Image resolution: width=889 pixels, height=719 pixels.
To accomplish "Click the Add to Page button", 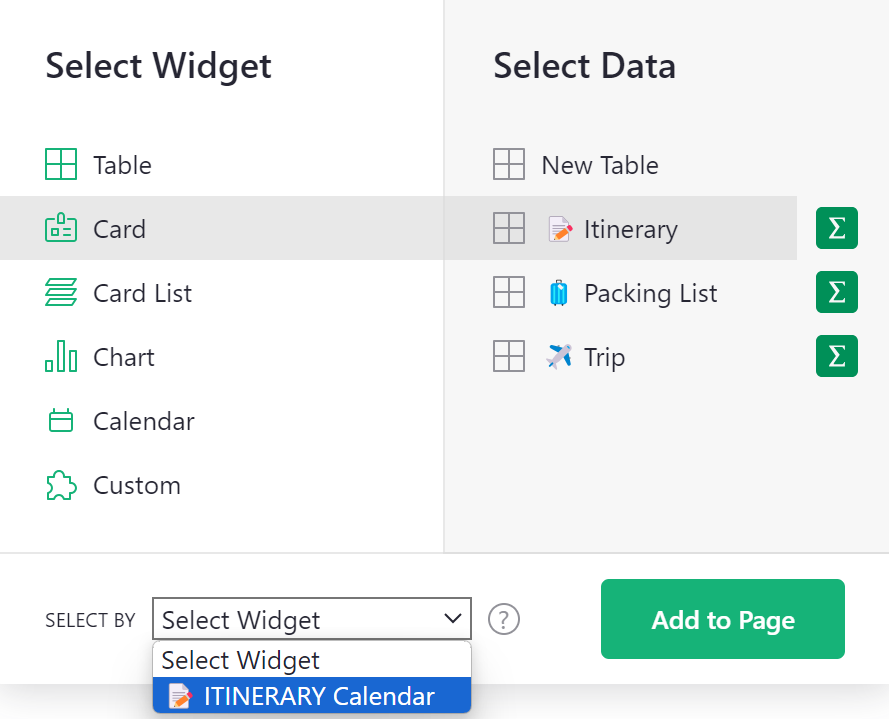I will pyautogui.click(x=722, y=619).
